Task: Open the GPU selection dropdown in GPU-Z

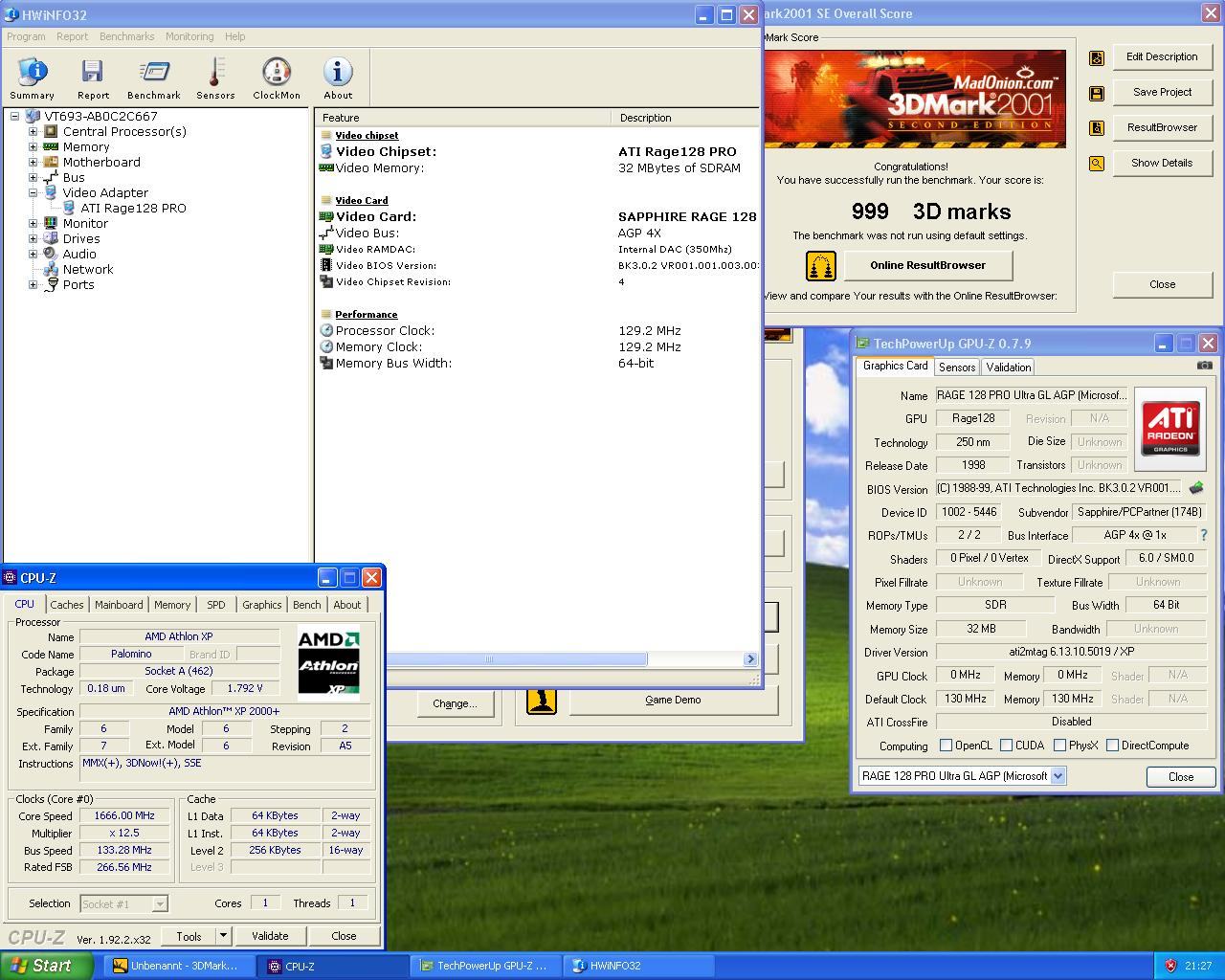Action: [x=1058, y=776]
